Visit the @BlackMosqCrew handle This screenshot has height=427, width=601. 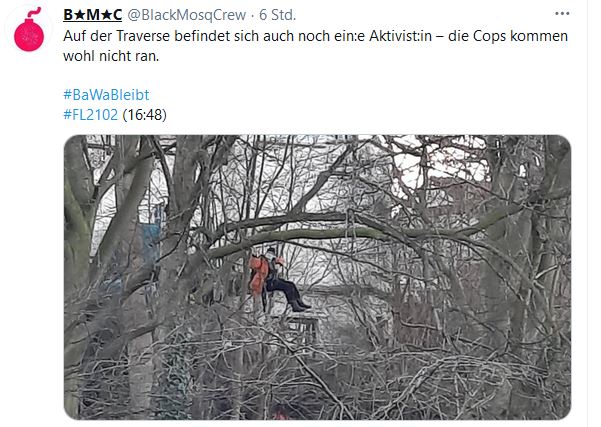(x=186, y=15)
